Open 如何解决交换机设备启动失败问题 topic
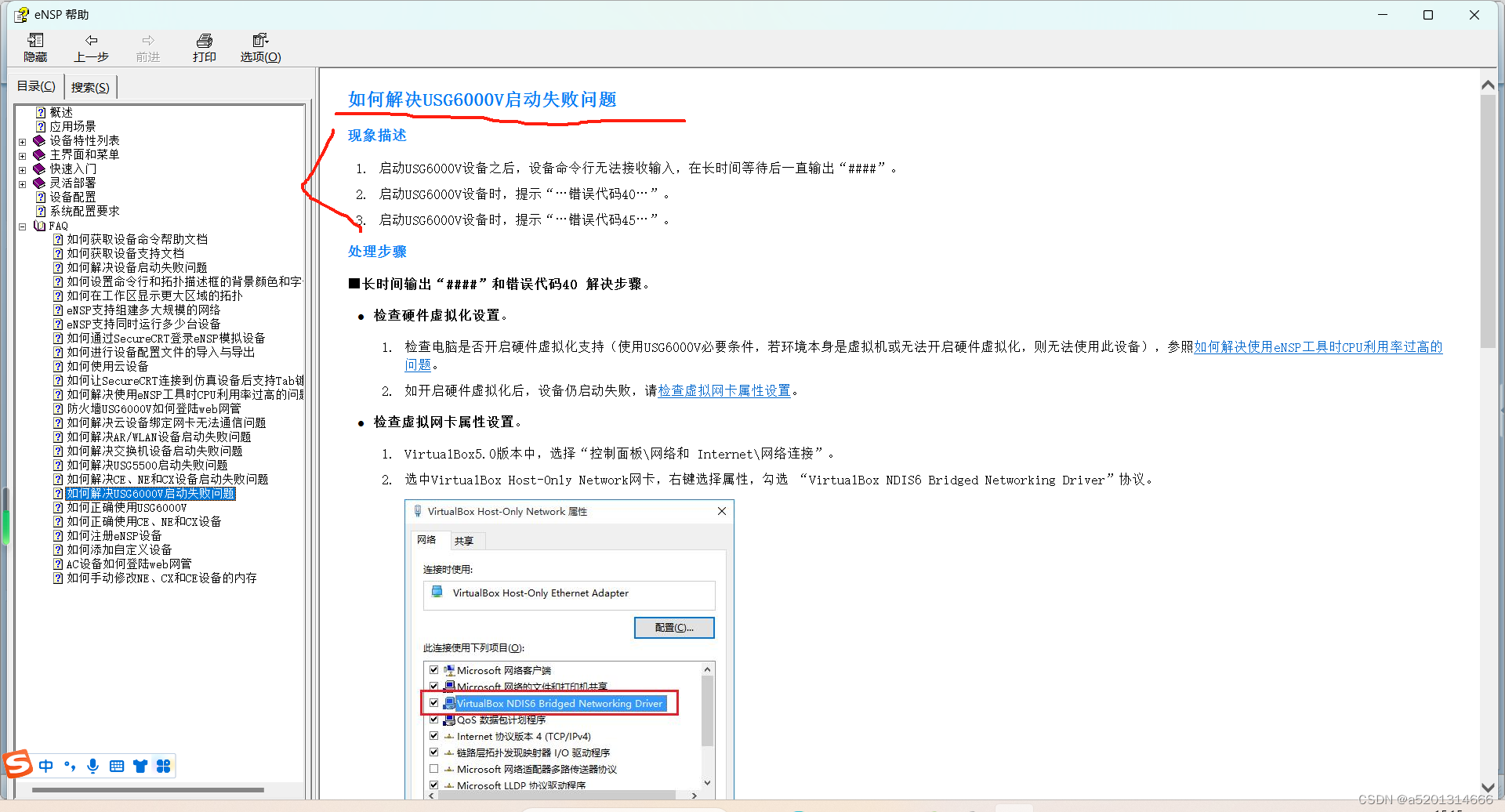1505x812 pixels. point(154,451)
